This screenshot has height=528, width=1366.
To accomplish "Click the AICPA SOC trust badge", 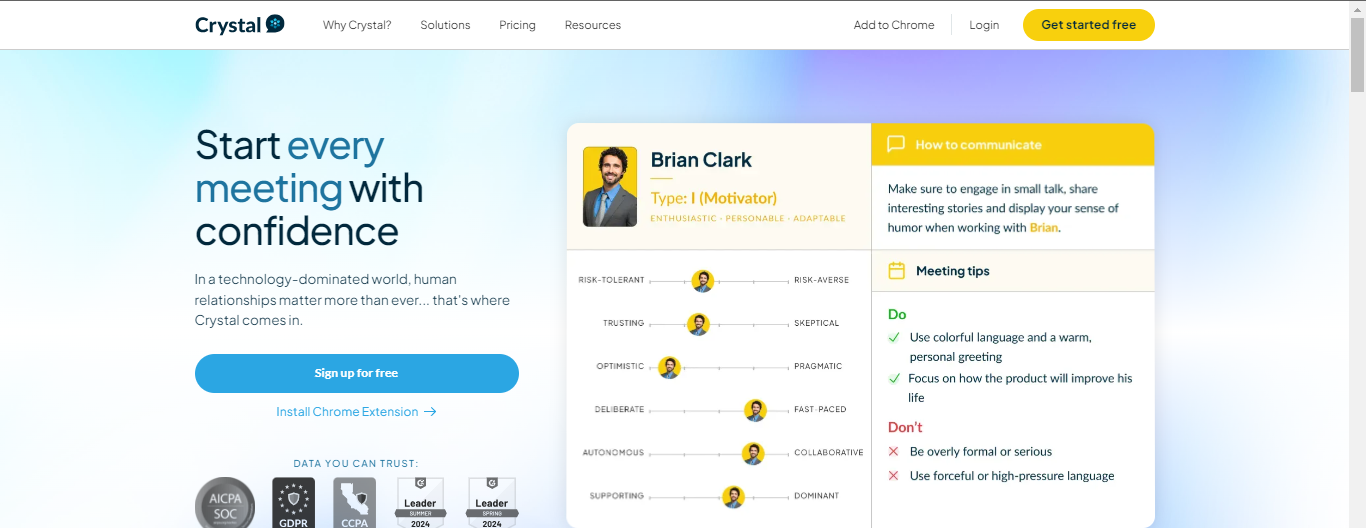I will tap(224, 503).
